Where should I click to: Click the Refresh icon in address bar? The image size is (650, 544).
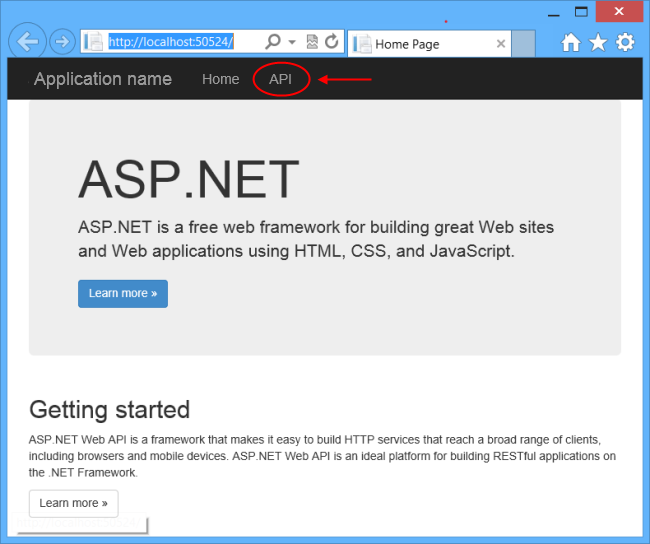pyautogui.click(x=332, y=41)
